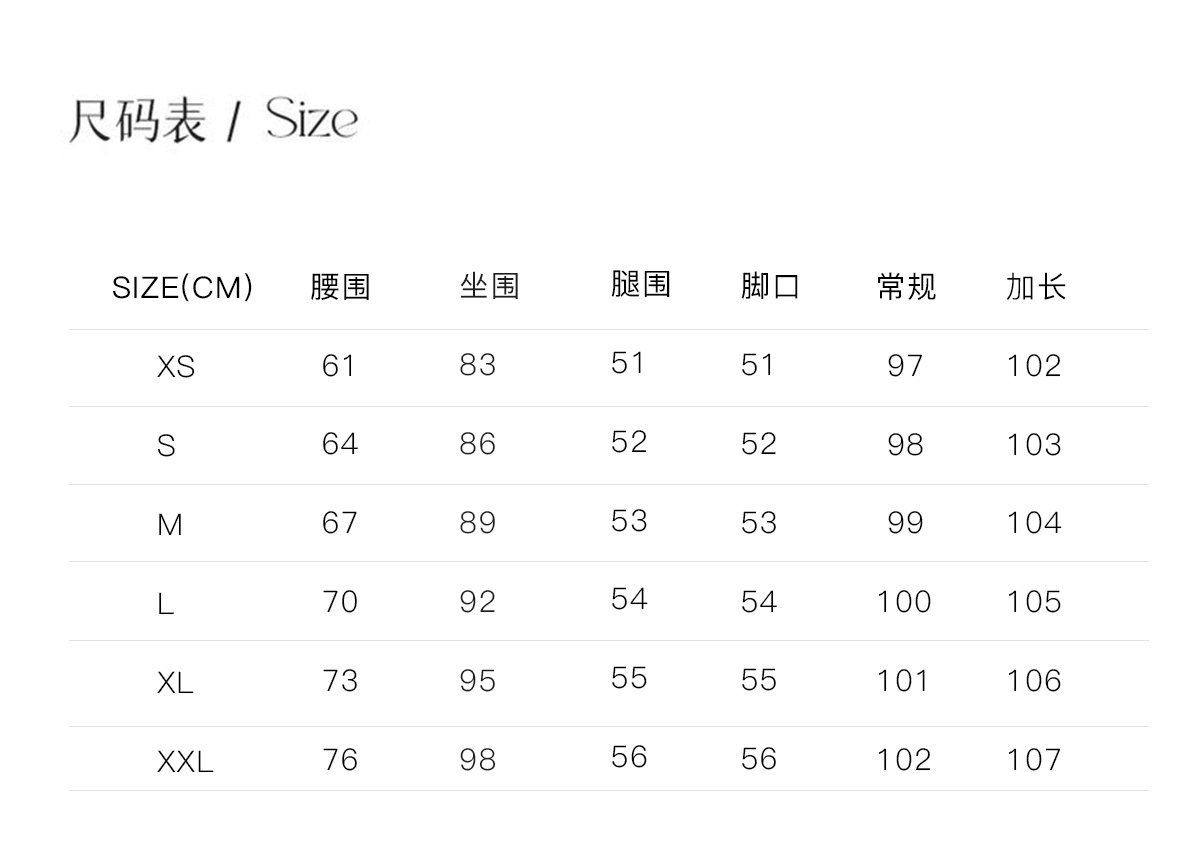
Task: Click the SIZE(CM) column header
Action: (182, 288)
